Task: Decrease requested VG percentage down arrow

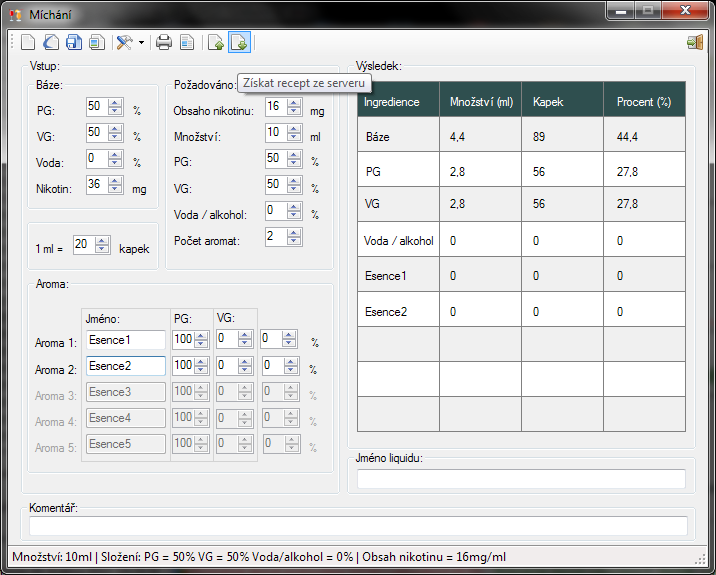Action: (x=294, y=189)
